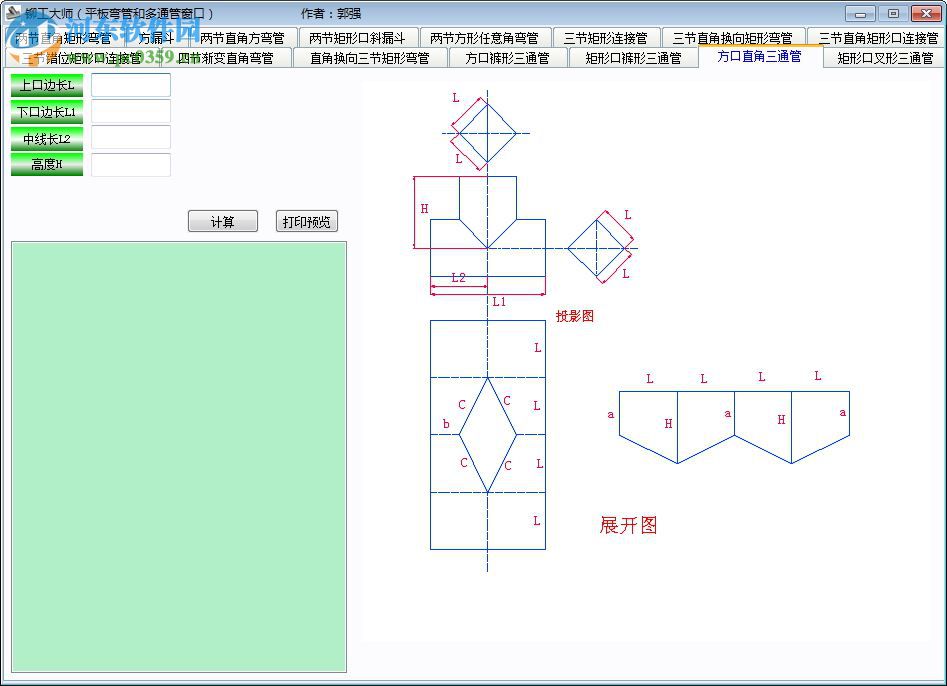Select the 两节方形任意角弯管 tab
The image size is (947, 686).
coord(484,38)
